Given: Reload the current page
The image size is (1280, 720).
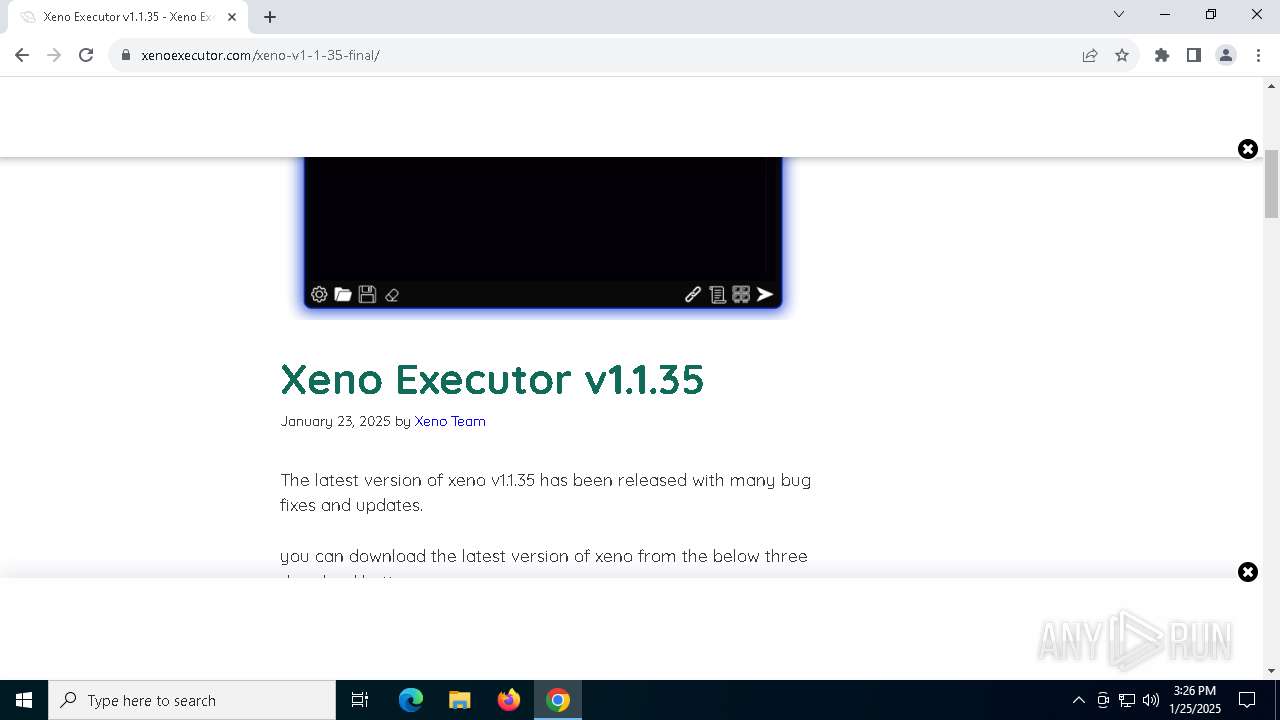Looking at the screenshot, I should [x=86, y=55].
